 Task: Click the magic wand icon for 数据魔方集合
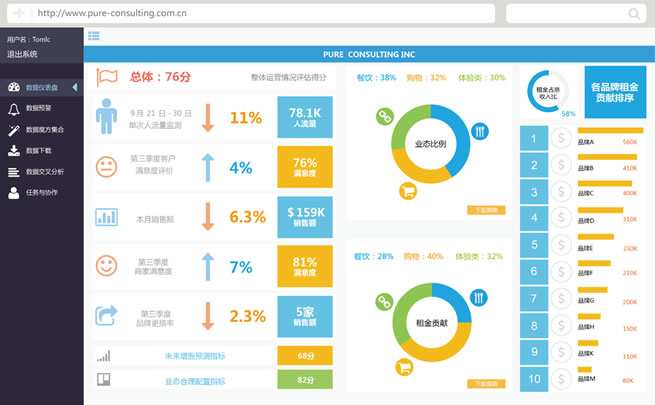click(13, 129)
